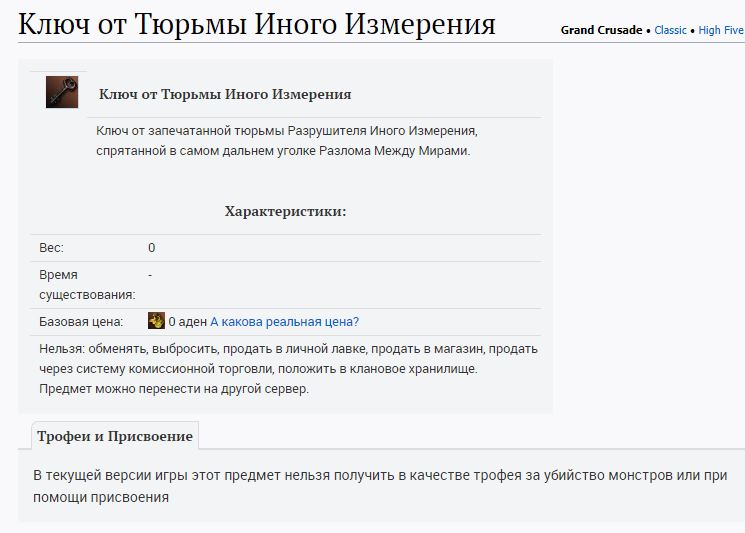Click the 'Вес:' row label
Screen dimensions: 745x533
pyautogui.click(x=52, y=248)
